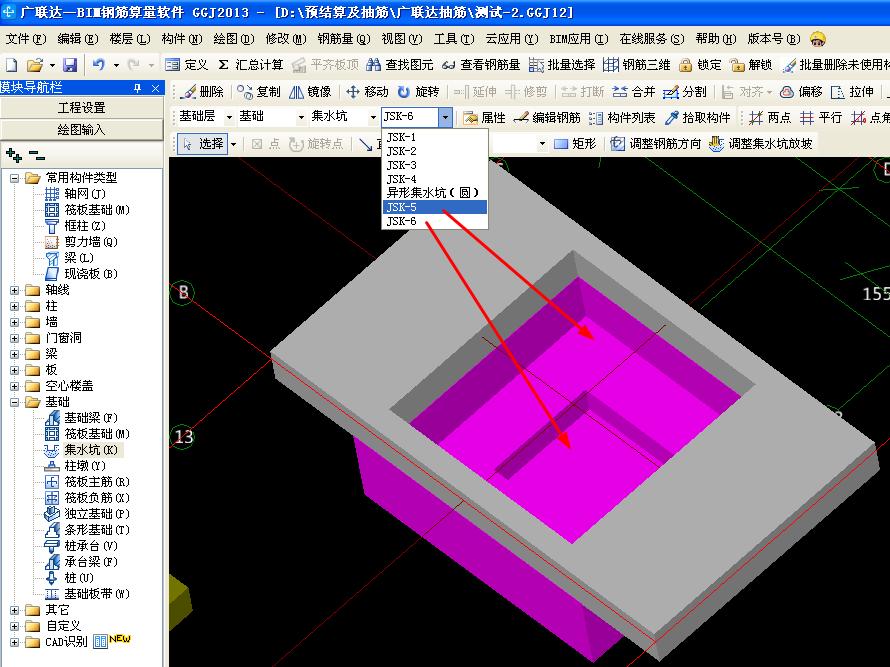
Task: Choose JSK-5 in dropdown list
Action: coord(434,207)
